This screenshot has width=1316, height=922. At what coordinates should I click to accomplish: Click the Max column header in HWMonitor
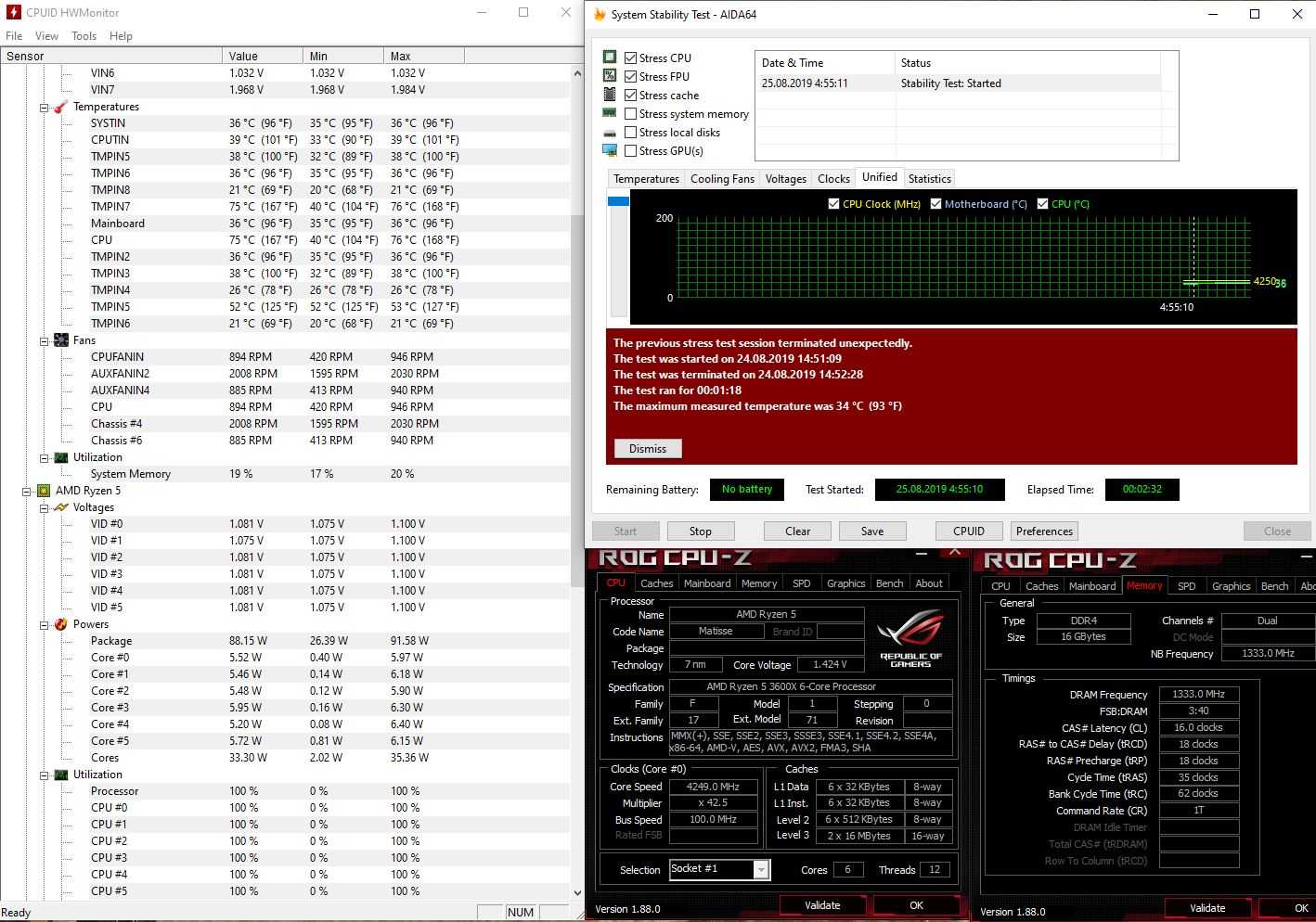(401, 57)
